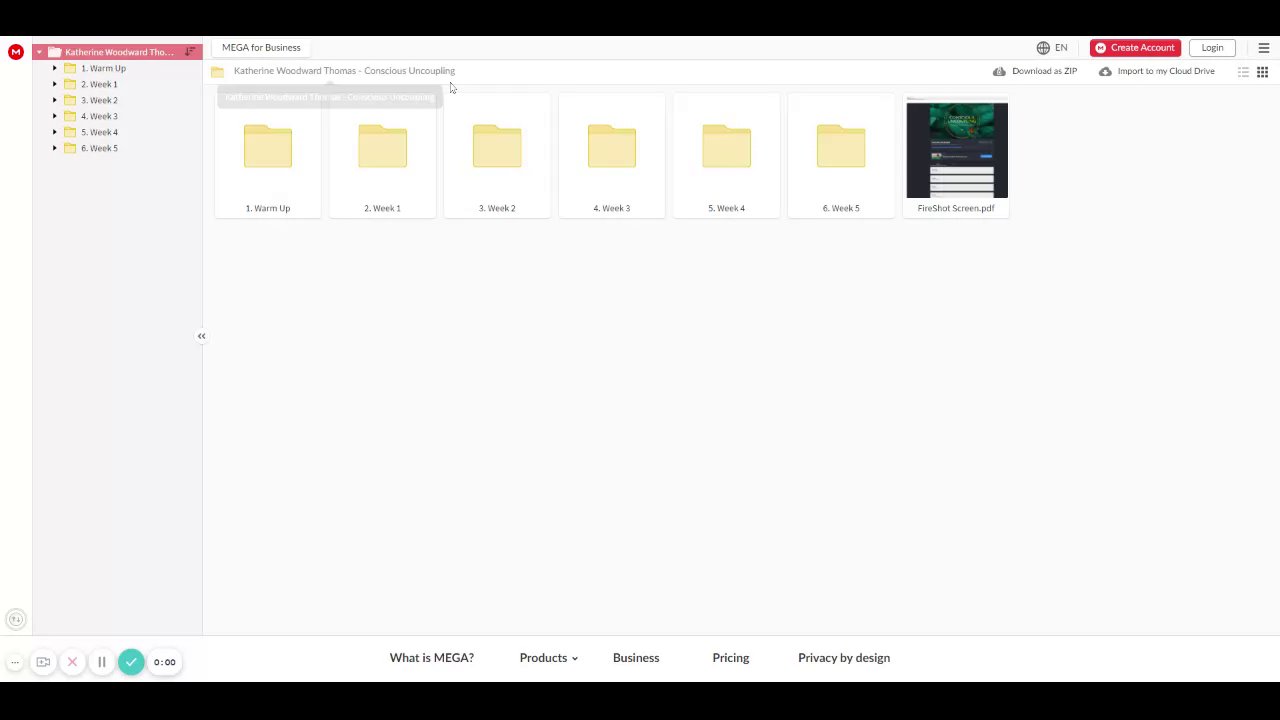
Task: Select 4. Week 3 in tree
Action: [99, 116]
